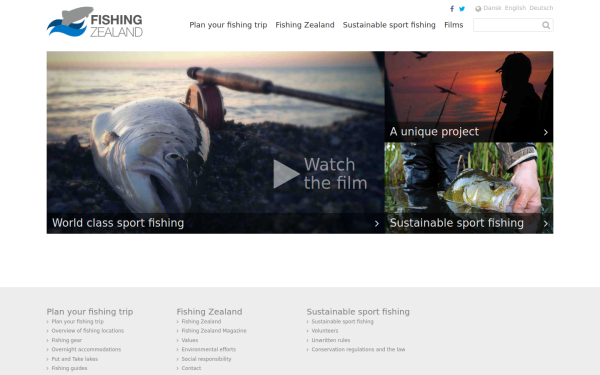Open footer link Volunteers
Viewport: 600px width, 375px height.
pyautogui.click(x=324, y=331)
